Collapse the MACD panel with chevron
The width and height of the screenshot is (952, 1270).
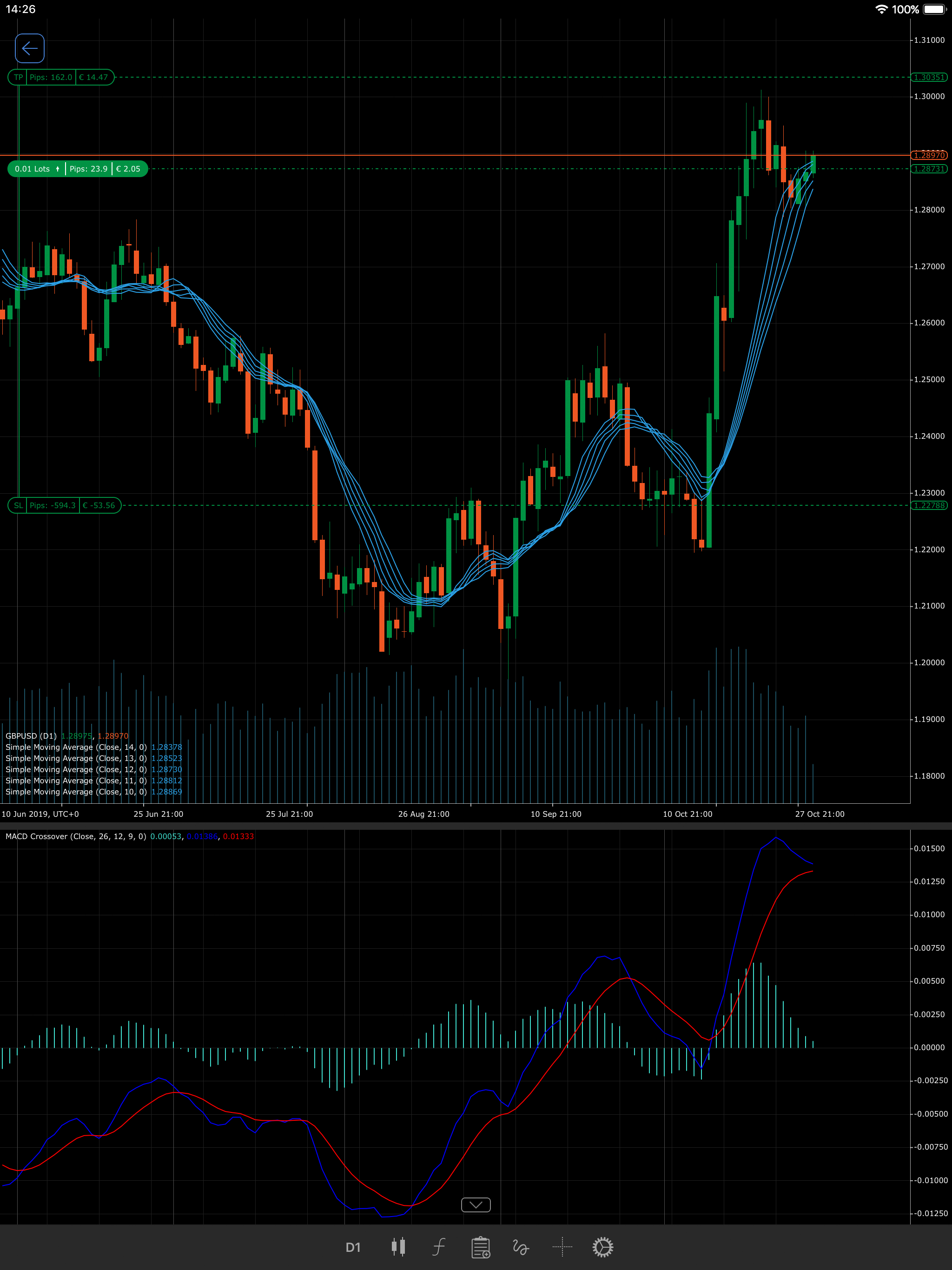point(476,1204)
